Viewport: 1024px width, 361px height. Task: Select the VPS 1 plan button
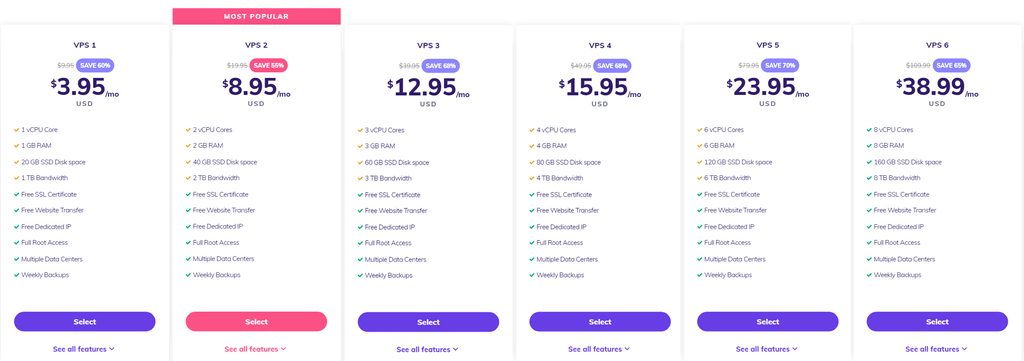(x=85, y=321)
